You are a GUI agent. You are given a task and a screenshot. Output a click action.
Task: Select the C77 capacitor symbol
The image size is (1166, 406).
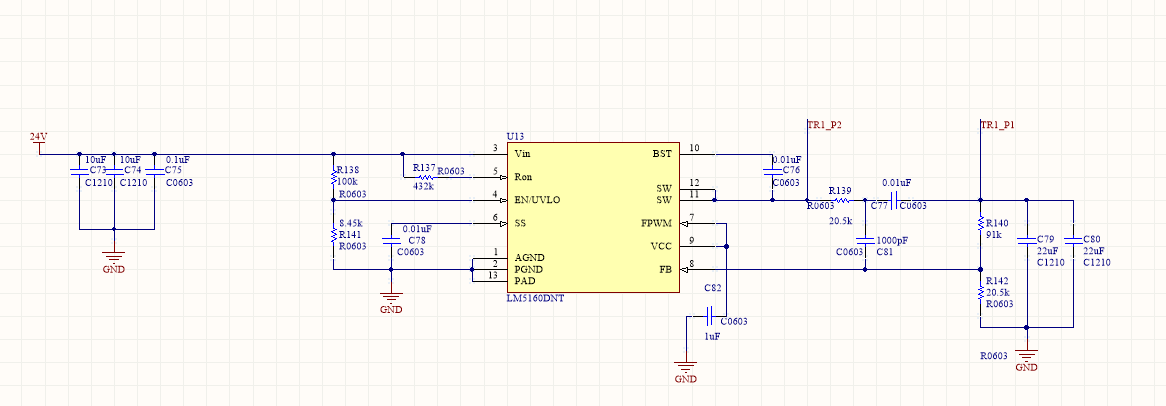point(895,200)
